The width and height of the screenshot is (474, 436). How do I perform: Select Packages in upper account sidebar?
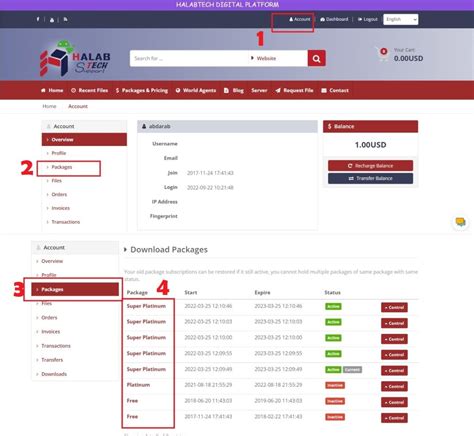pos(62,167)
